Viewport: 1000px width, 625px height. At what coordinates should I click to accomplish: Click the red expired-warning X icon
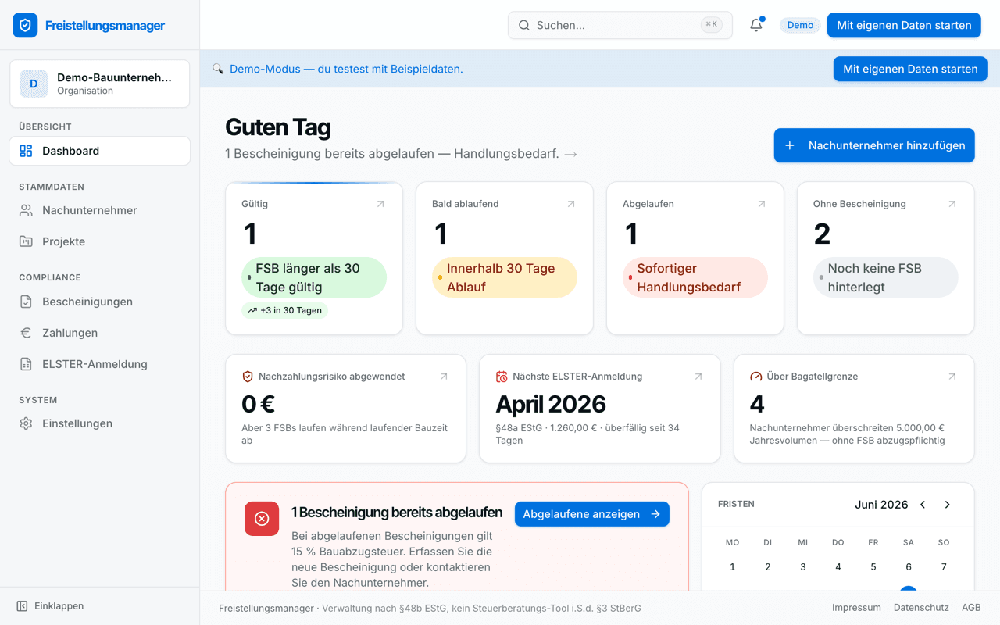click(262, 518)
